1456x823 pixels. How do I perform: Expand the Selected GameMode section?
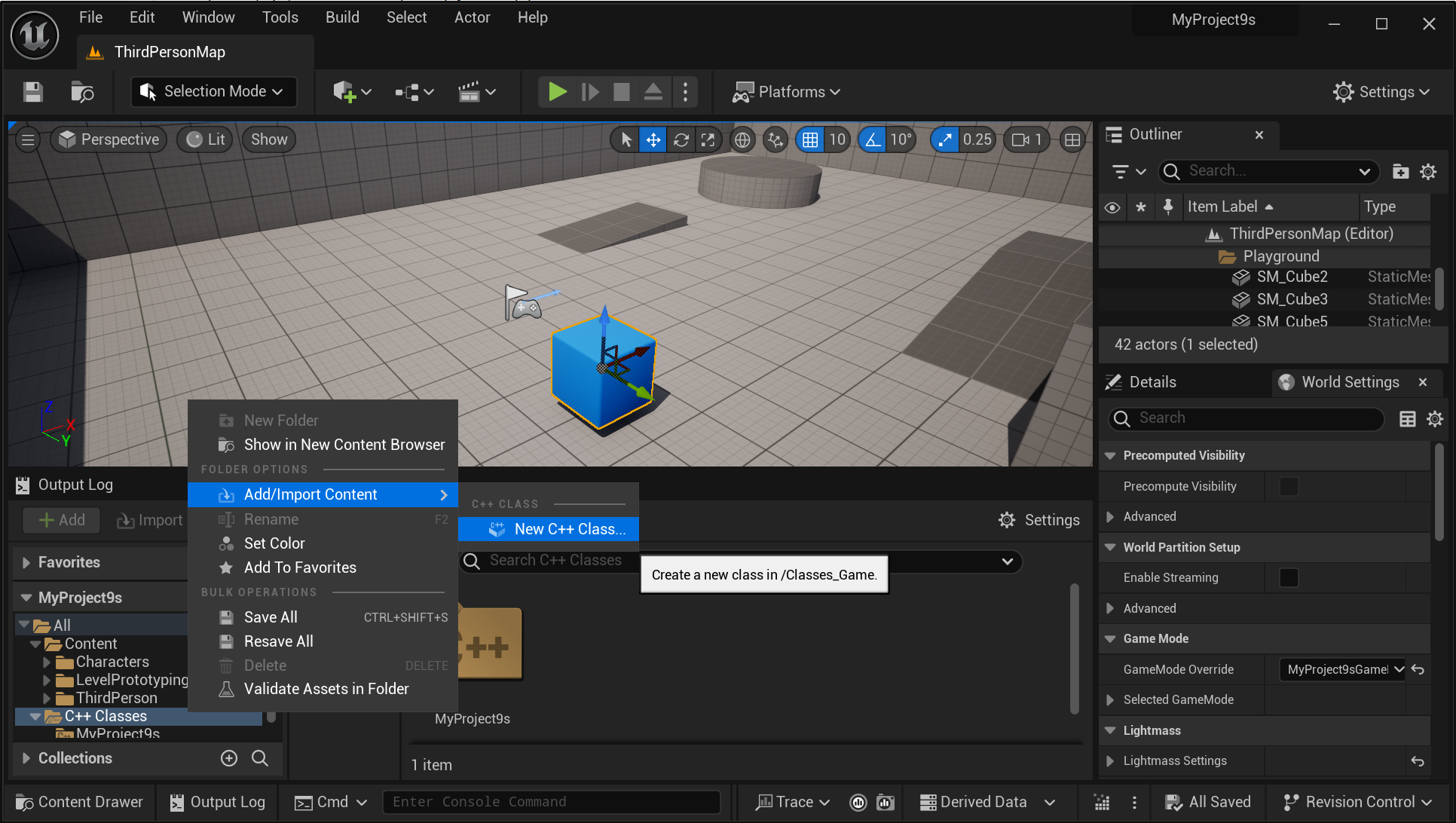pyautogui.click(x=1110, y=700)
